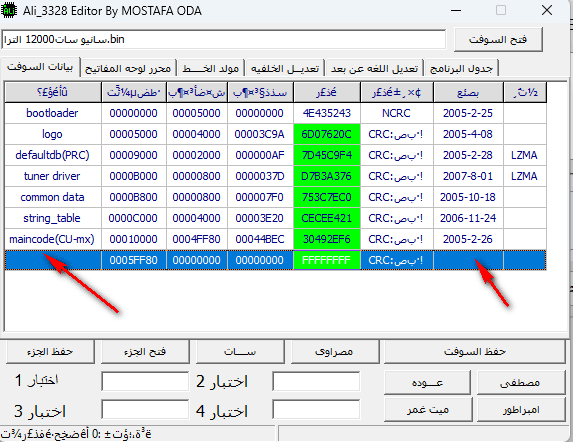The width and height of the screenshot is (573, 442).
Task: Click the maincode(CU-mx) row entry
Action: (52, 239)
